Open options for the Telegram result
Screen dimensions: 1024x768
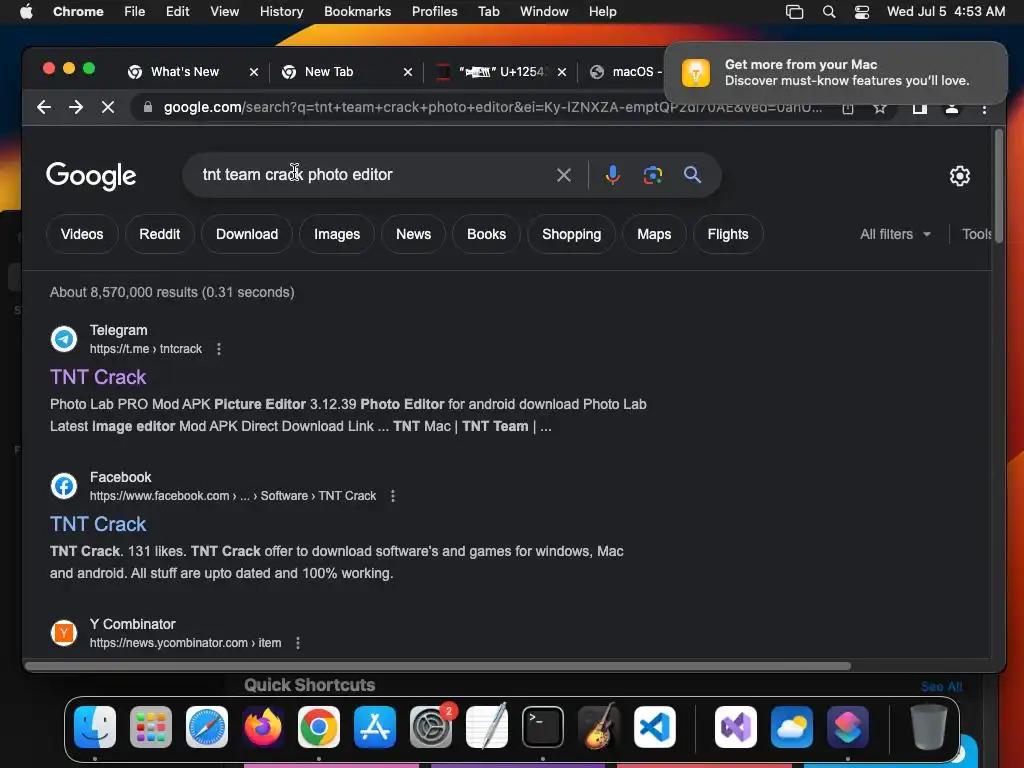coord(219,349)
